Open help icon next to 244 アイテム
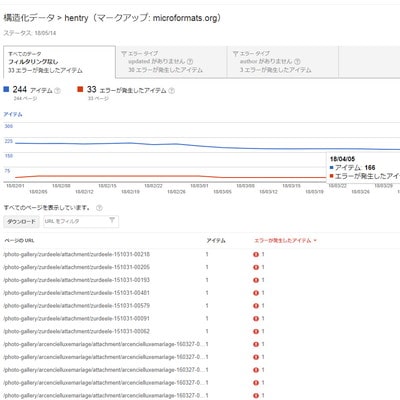The image size is (400, 400). [57, 90]
